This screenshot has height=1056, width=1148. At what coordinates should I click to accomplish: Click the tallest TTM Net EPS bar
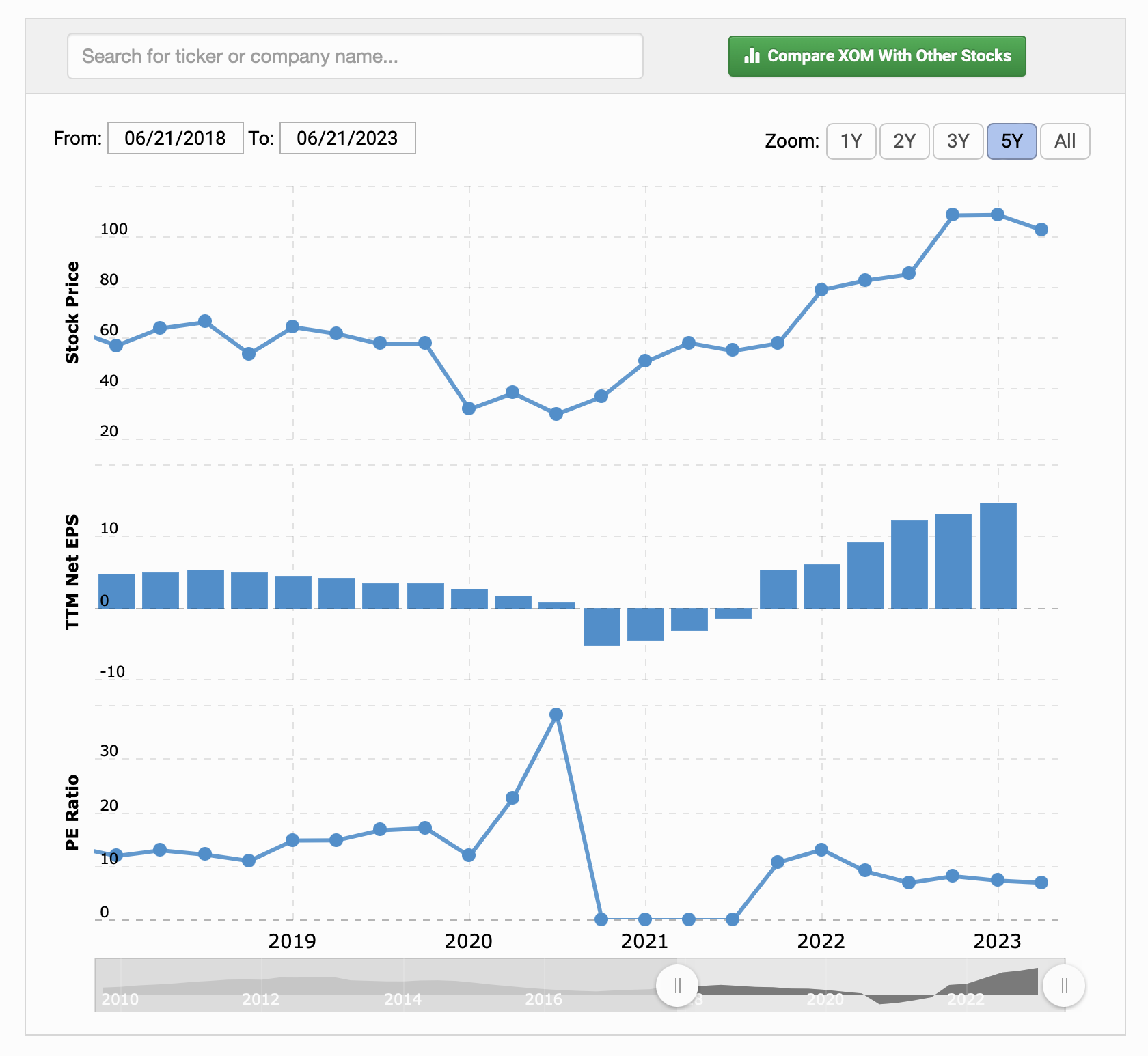click(x=998, y=555)
